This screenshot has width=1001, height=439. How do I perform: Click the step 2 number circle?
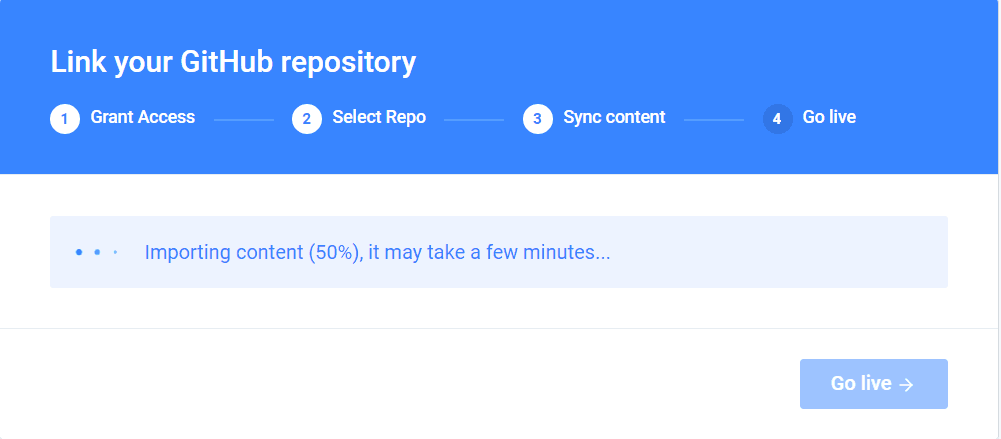pos(307,119)
